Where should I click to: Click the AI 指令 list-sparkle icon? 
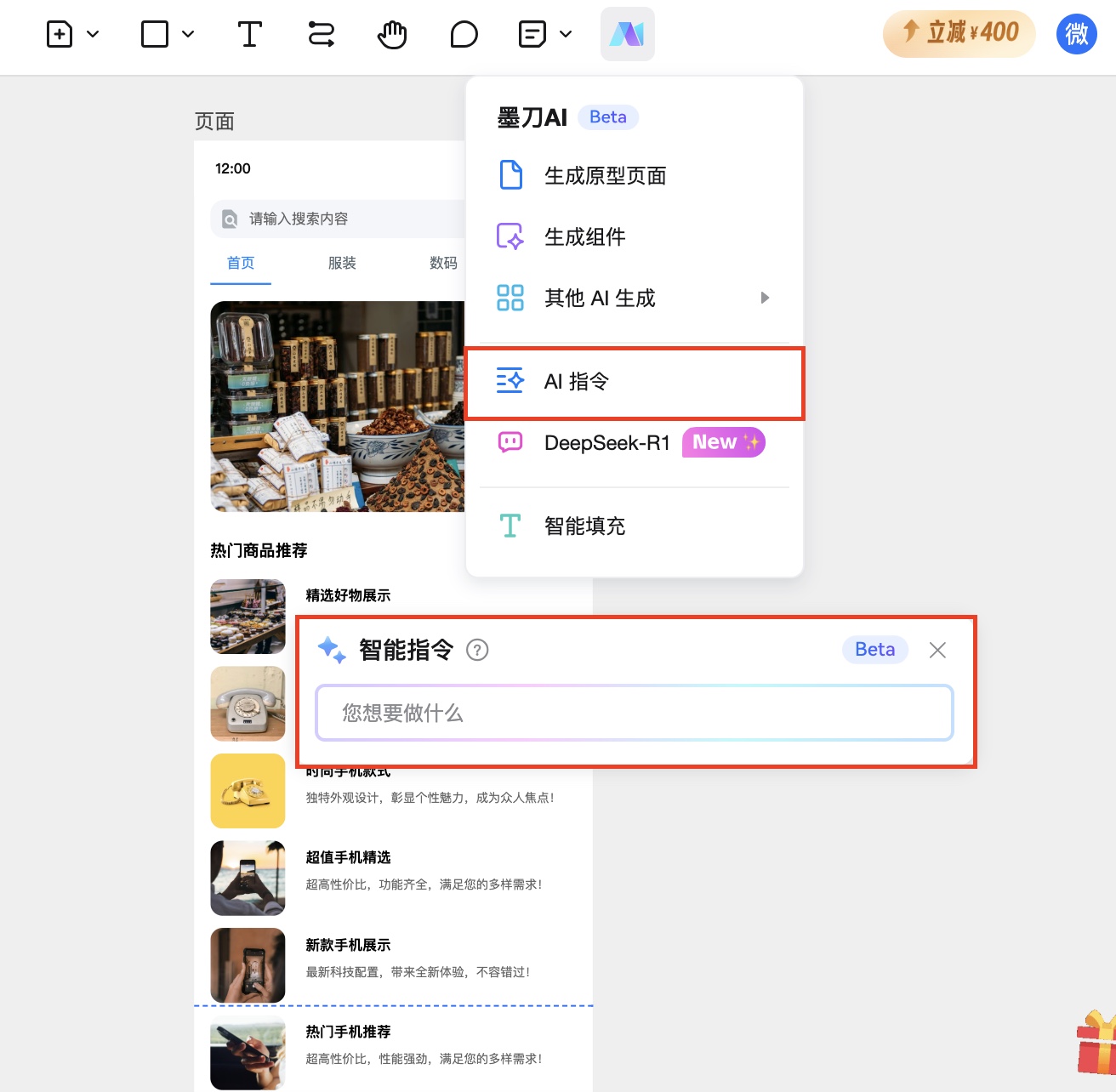(510, 381)
